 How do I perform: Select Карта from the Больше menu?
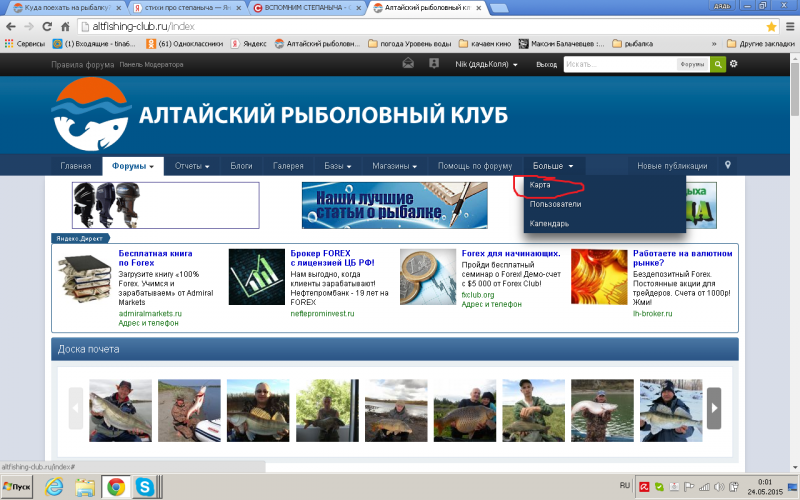point(540,185)
